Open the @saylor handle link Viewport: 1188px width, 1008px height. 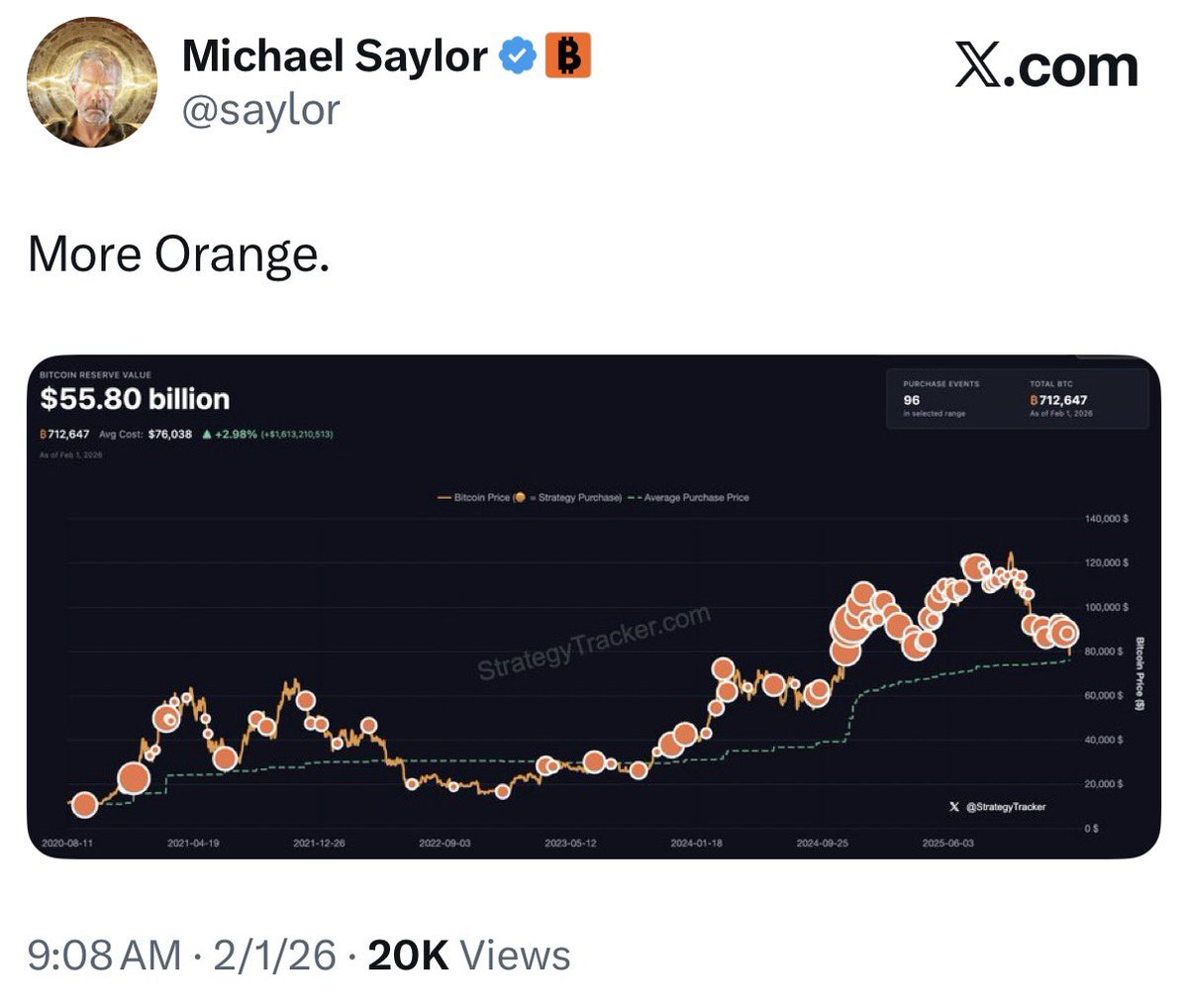coord(260,109)
